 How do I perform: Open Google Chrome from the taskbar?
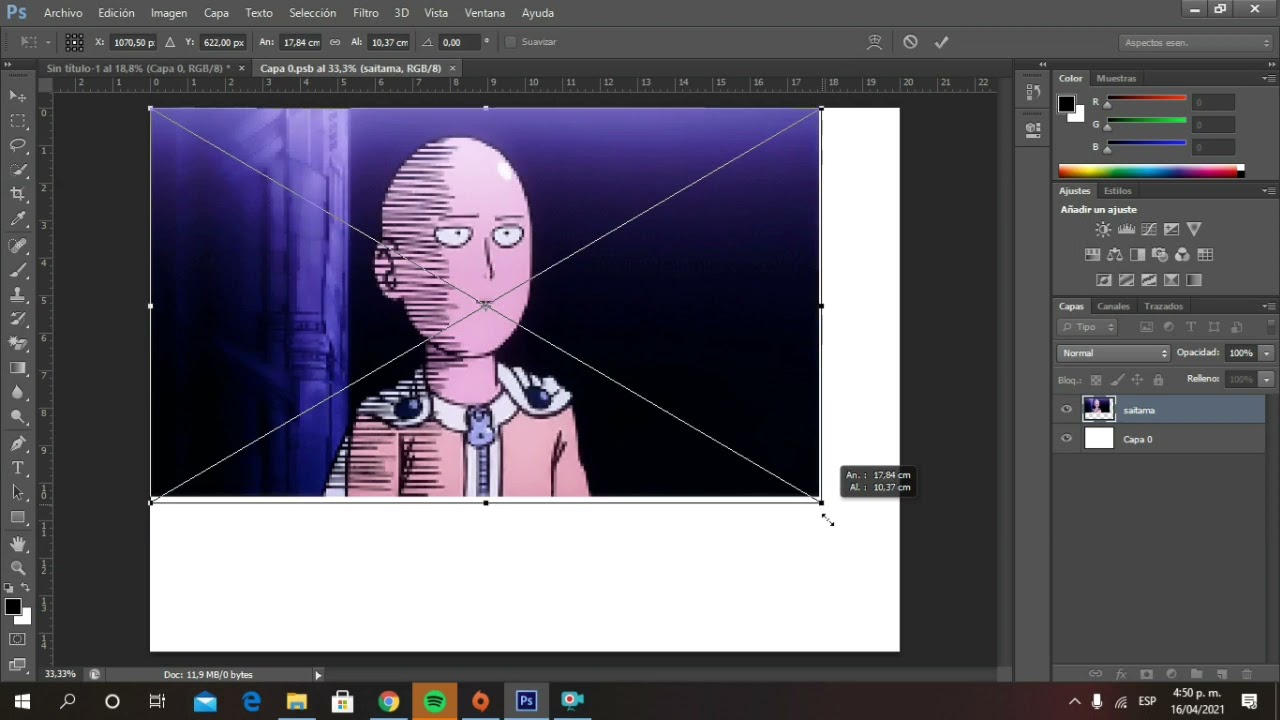[388, 702]
